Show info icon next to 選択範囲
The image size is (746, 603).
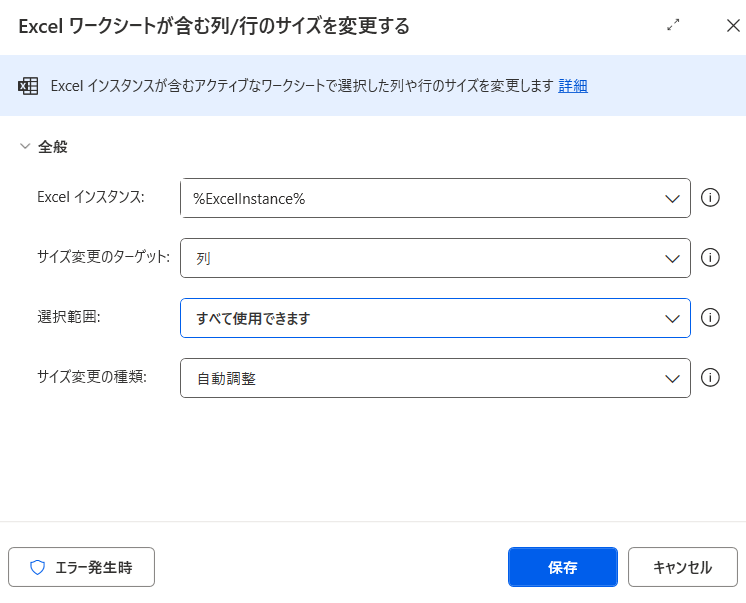[711, 318]
